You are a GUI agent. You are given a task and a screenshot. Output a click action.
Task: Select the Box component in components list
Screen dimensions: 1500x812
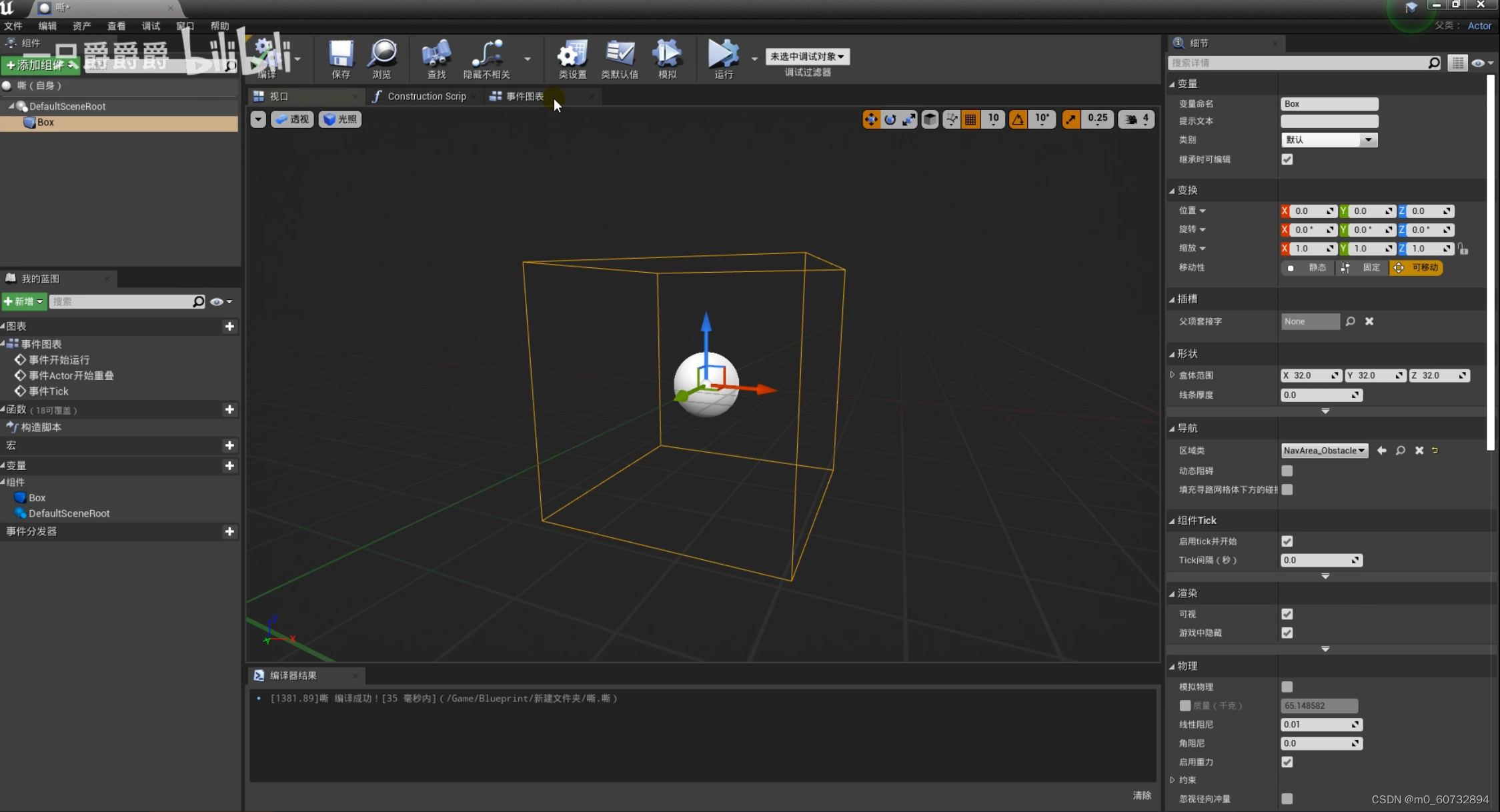tap(45, 122)
